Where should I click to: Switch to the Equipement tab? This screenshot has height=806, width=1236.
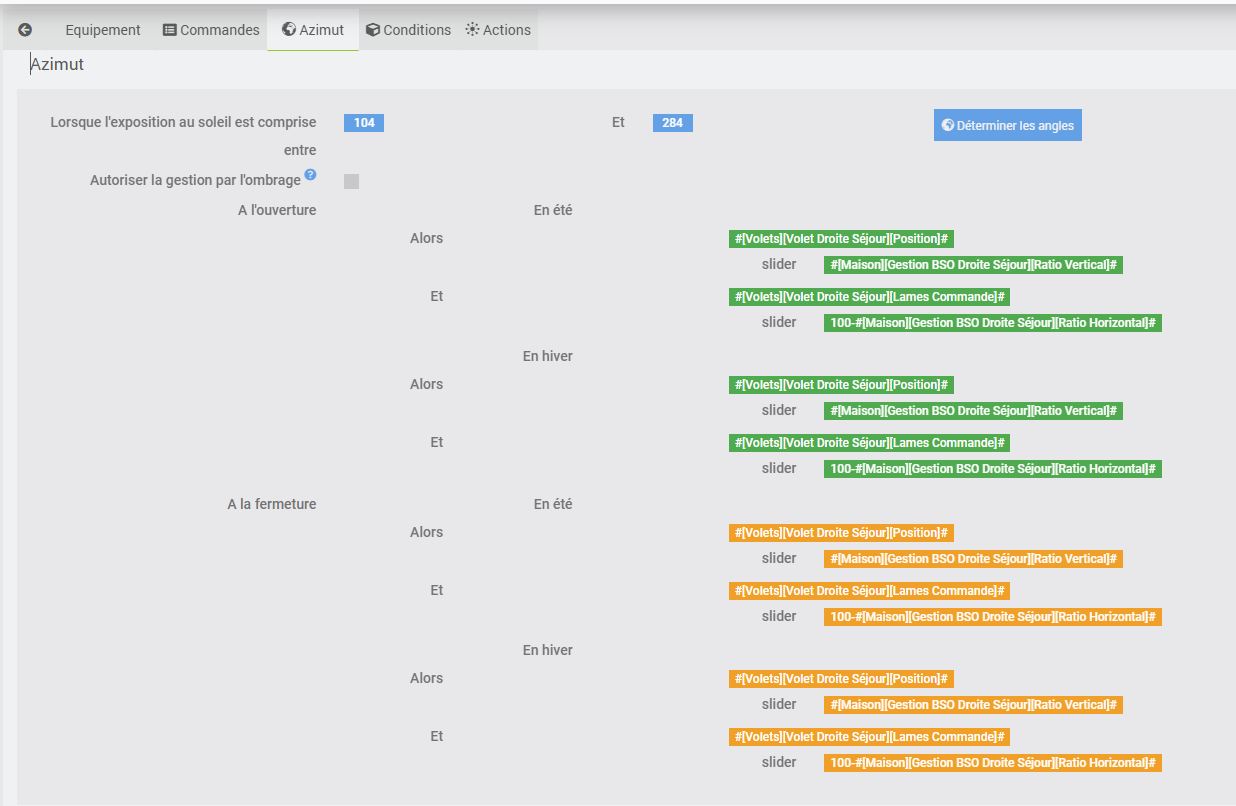pos(103,30)
